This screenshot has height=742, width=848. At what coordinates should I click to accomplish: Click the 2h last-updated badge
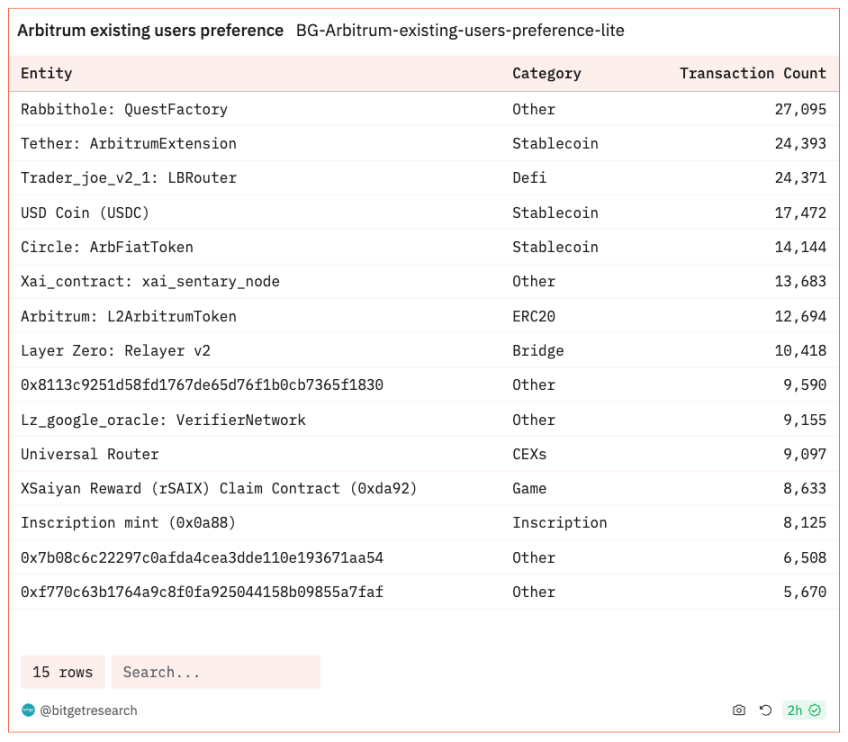[x=795, y=710]
